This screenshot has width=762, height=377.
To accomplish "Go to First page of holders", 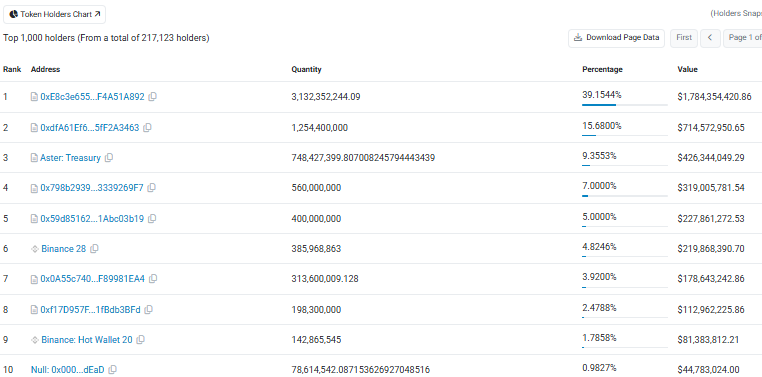I will pos(684,37).
